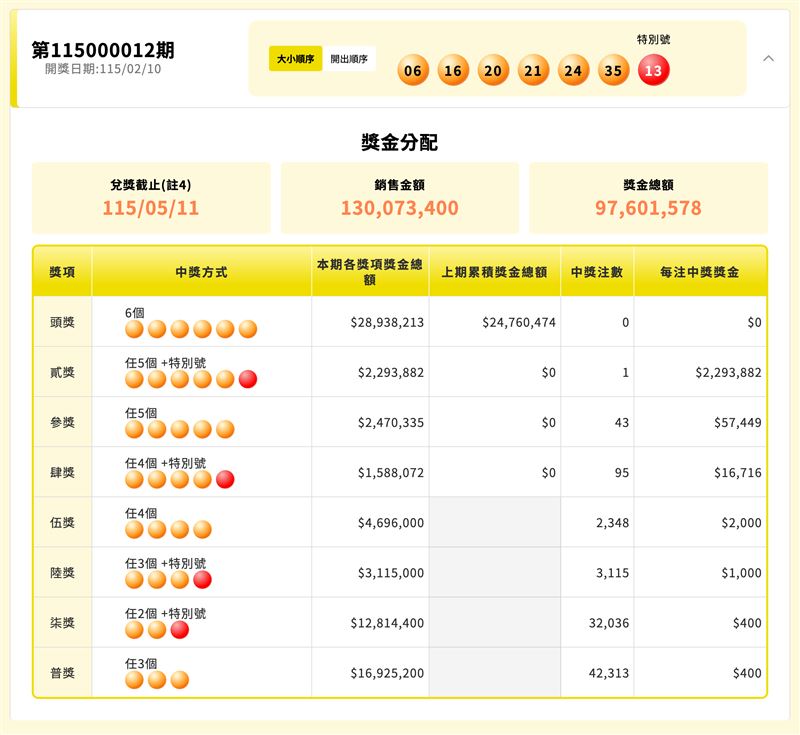Collapse the draw panel with the chevron
The image size is (800, 735).
point(768,59)
